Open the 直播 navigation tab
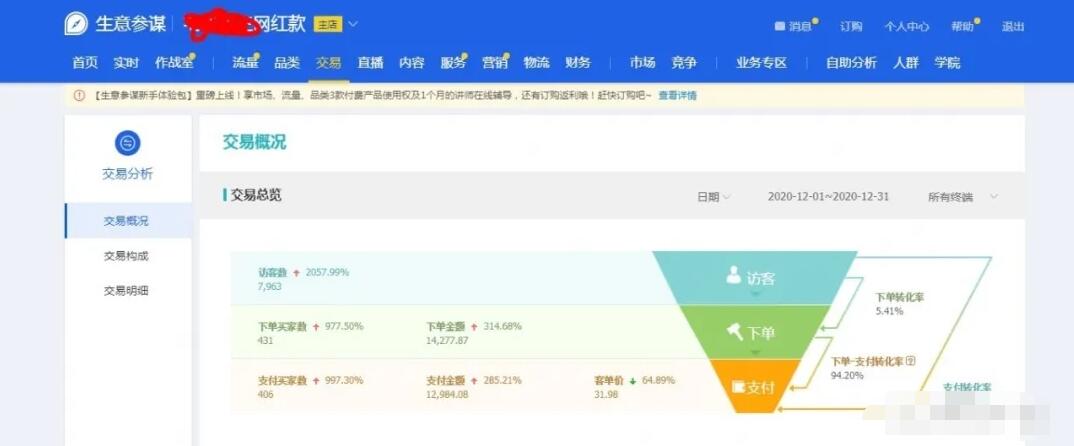The height and width of the screenshot is (446, 1074). (370, 62)
